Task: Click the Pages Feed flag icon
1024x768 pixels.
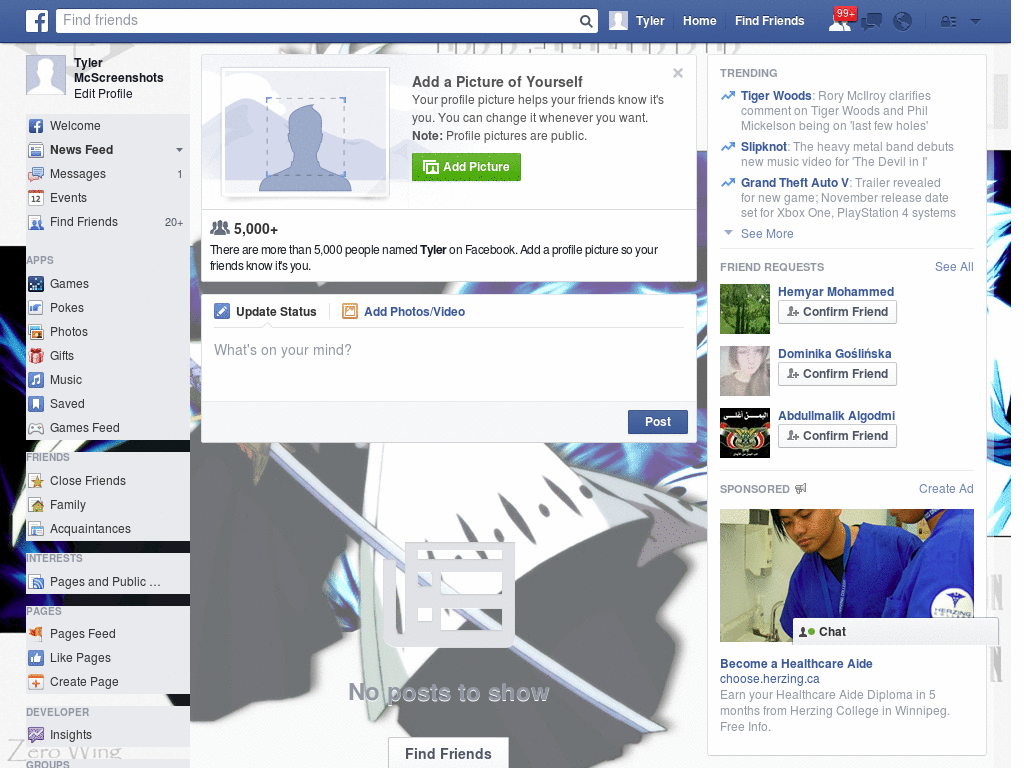Action: click(x=37, y=633)
